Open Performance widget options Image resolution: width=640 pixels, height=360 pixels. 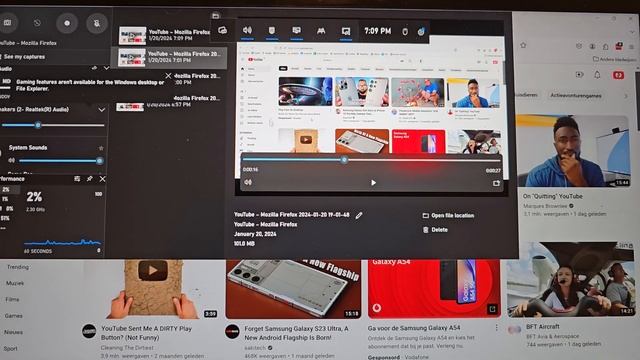pyautogui.click(x=77, y=179)
